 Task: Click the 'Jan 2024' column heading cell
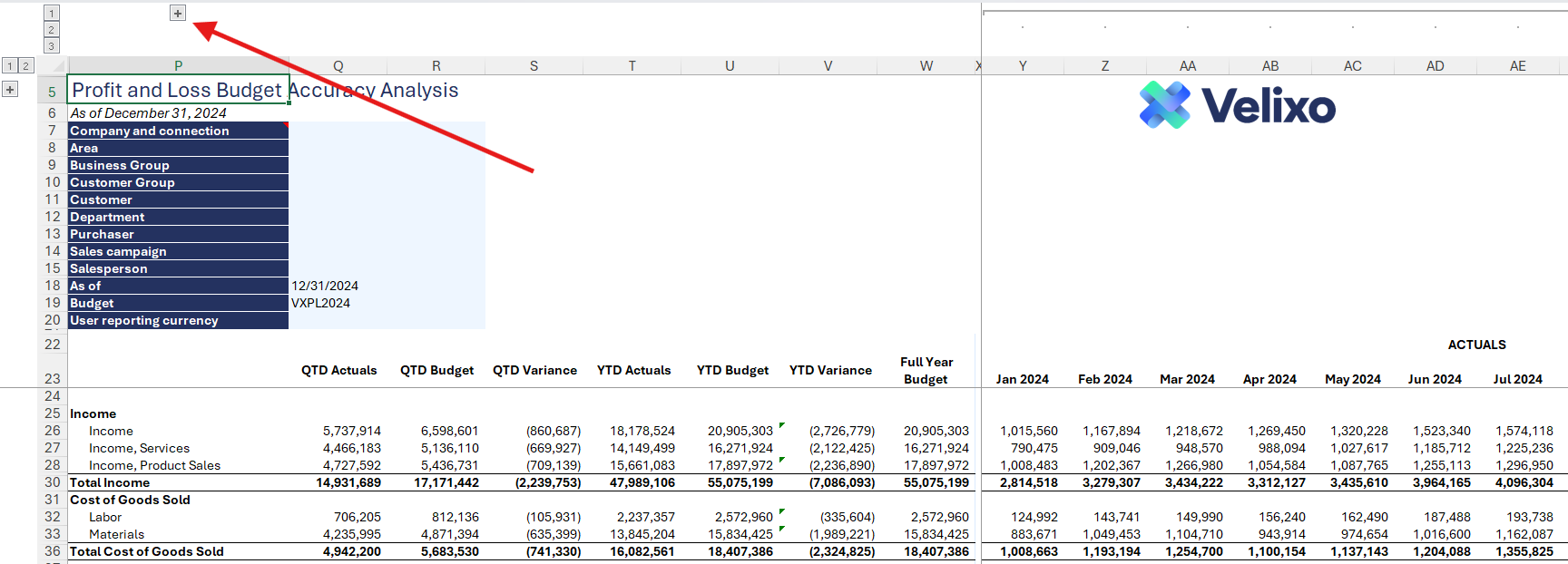[1022, 379]
